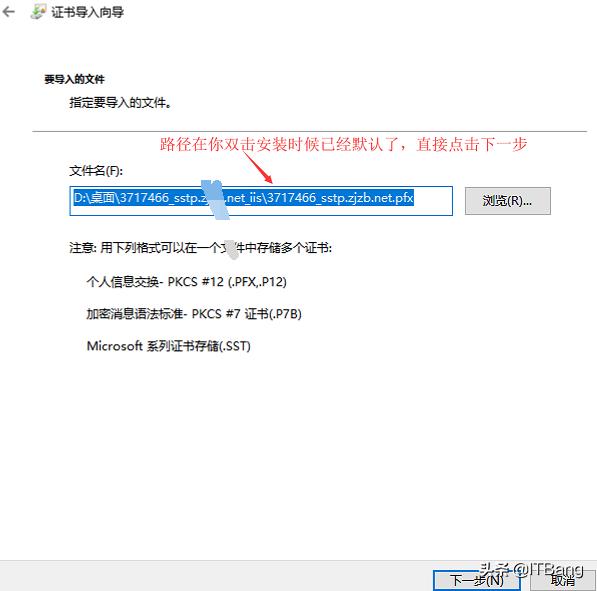Viewport: 597px width, 591px height.
Task: Click the PKCS #7 证书(.P7B) format line
Action: point(194,314)
